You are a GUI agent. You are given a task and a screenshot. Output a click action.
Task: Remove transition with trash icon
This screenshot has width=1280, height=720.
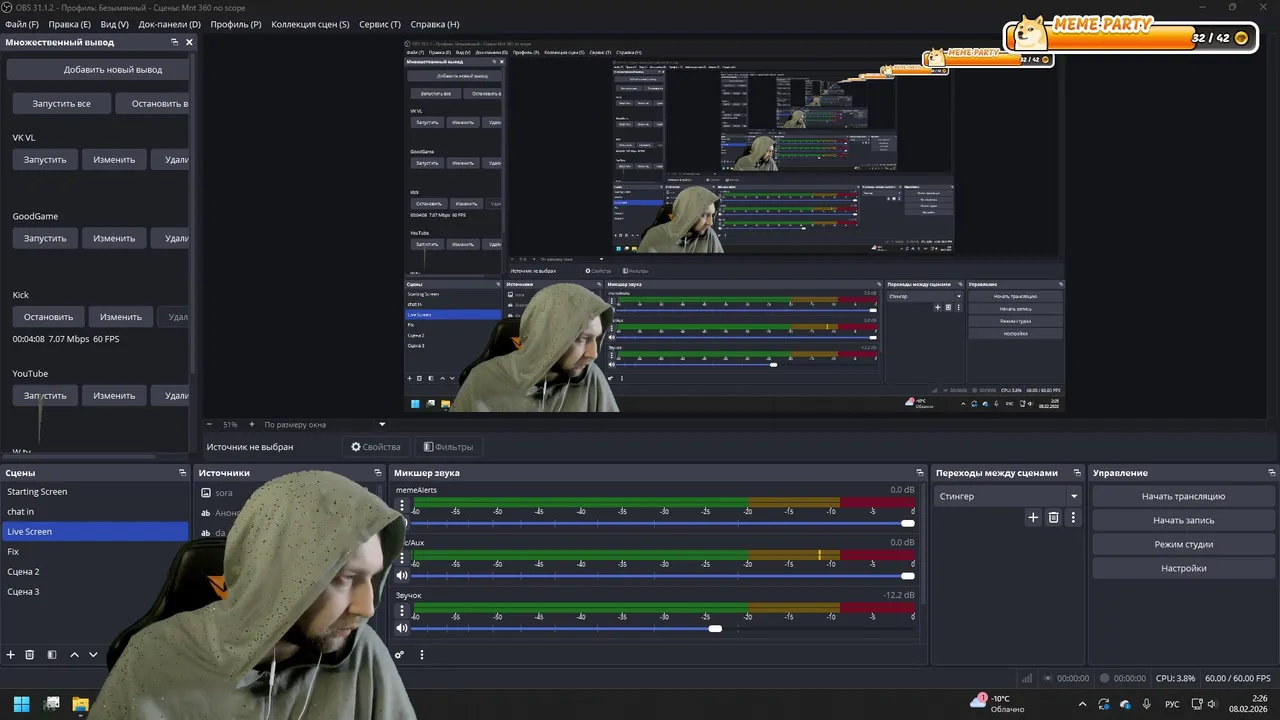[x=1053, y=518]
